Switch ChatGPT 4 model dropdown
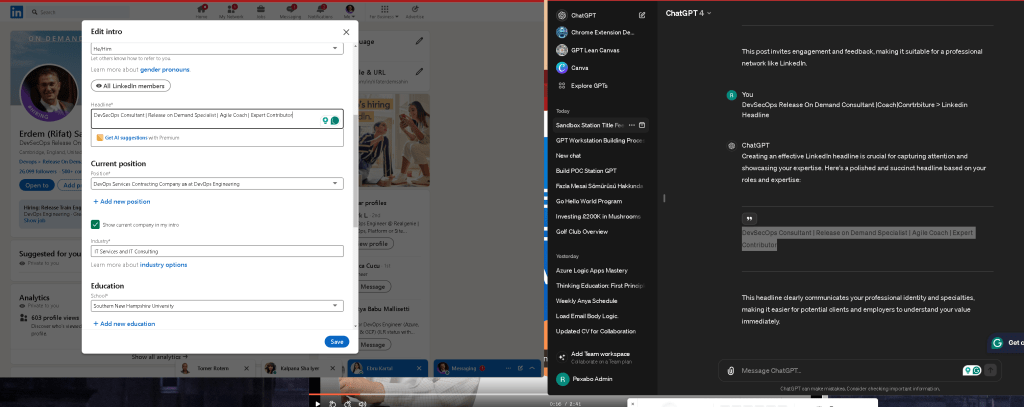This screenshot has height=407, width=1024. [688, 13]
